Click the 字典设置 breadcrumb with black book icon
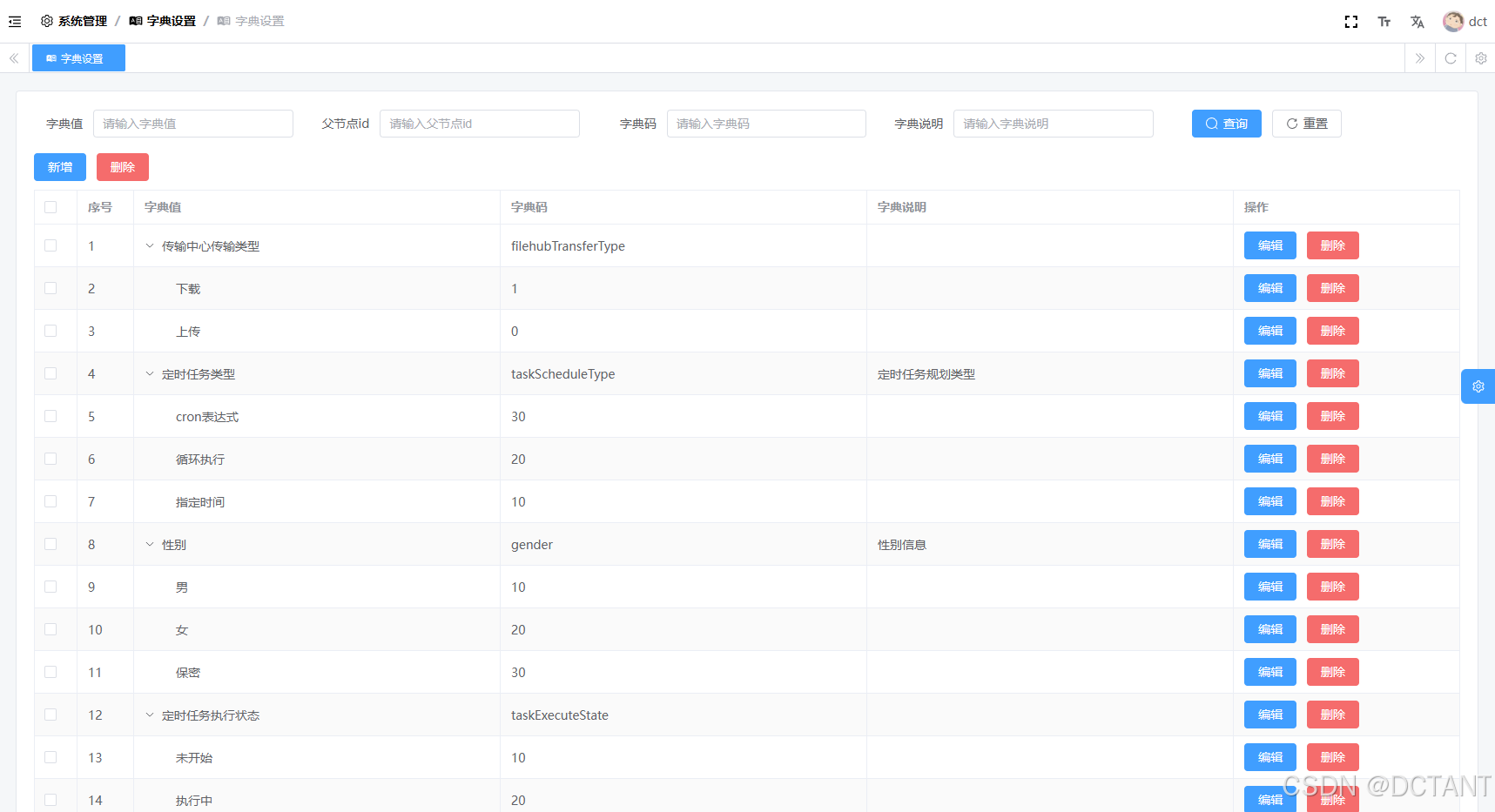The image size is (1495, 812). 163,21
